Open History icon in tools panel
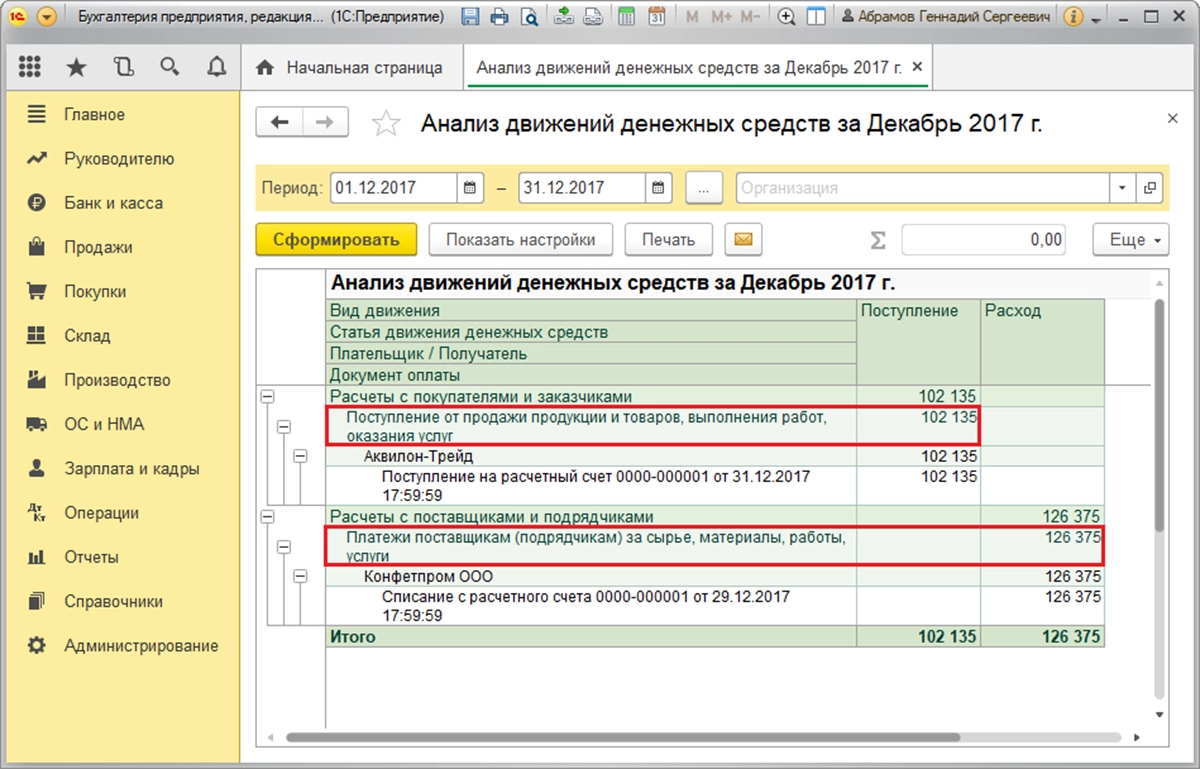 click(x=123, y=67)
